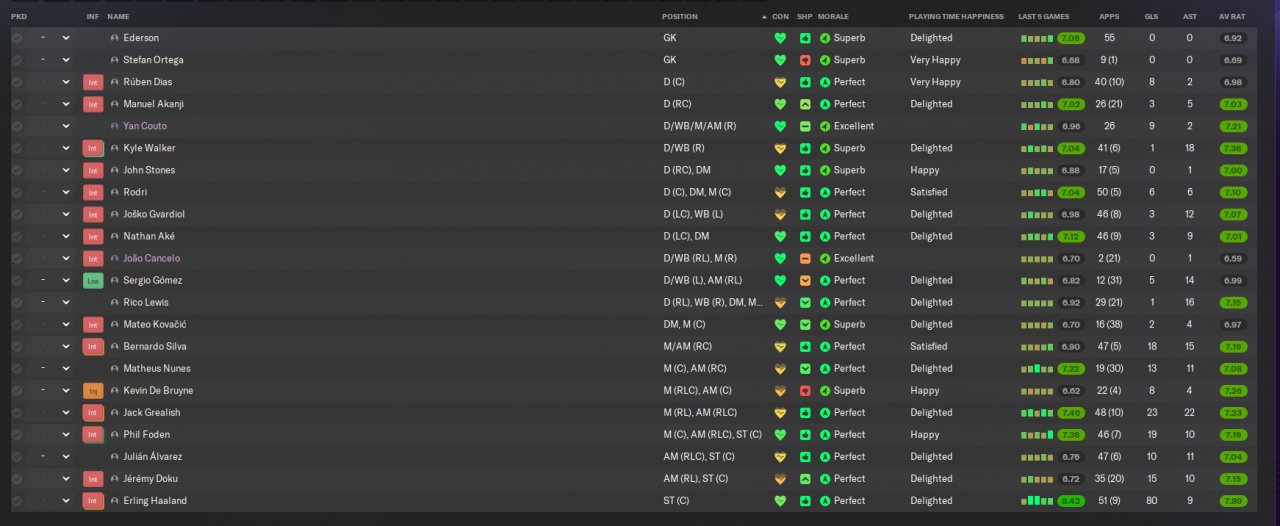
Task: Click Jack Grealish's Perfect morale icon
Action: click(825, 412)
